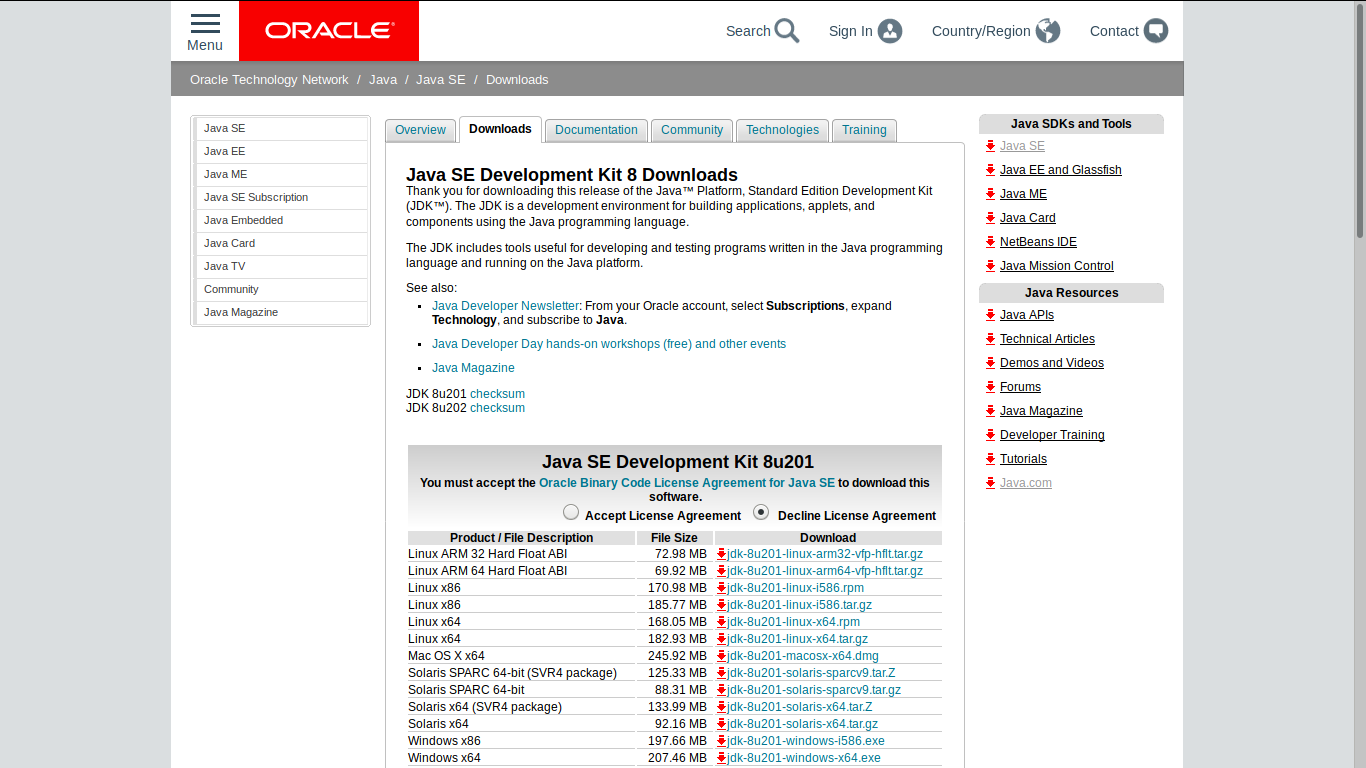Click download arrow icon beside Java ME sidebar link
The image size is (1366, 768).
990,194
